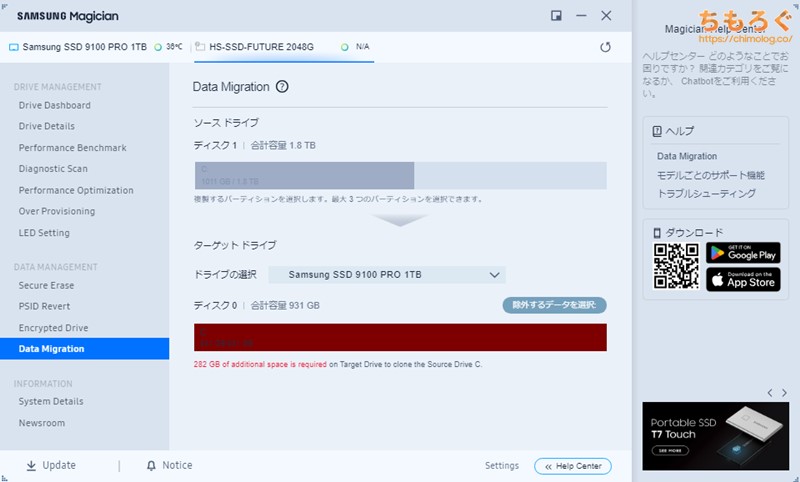Image resolution: width=800 pixels, height=482 pixels.
Task: Click the 30°C temperature indicator
Action: click(x=168, y=47)
